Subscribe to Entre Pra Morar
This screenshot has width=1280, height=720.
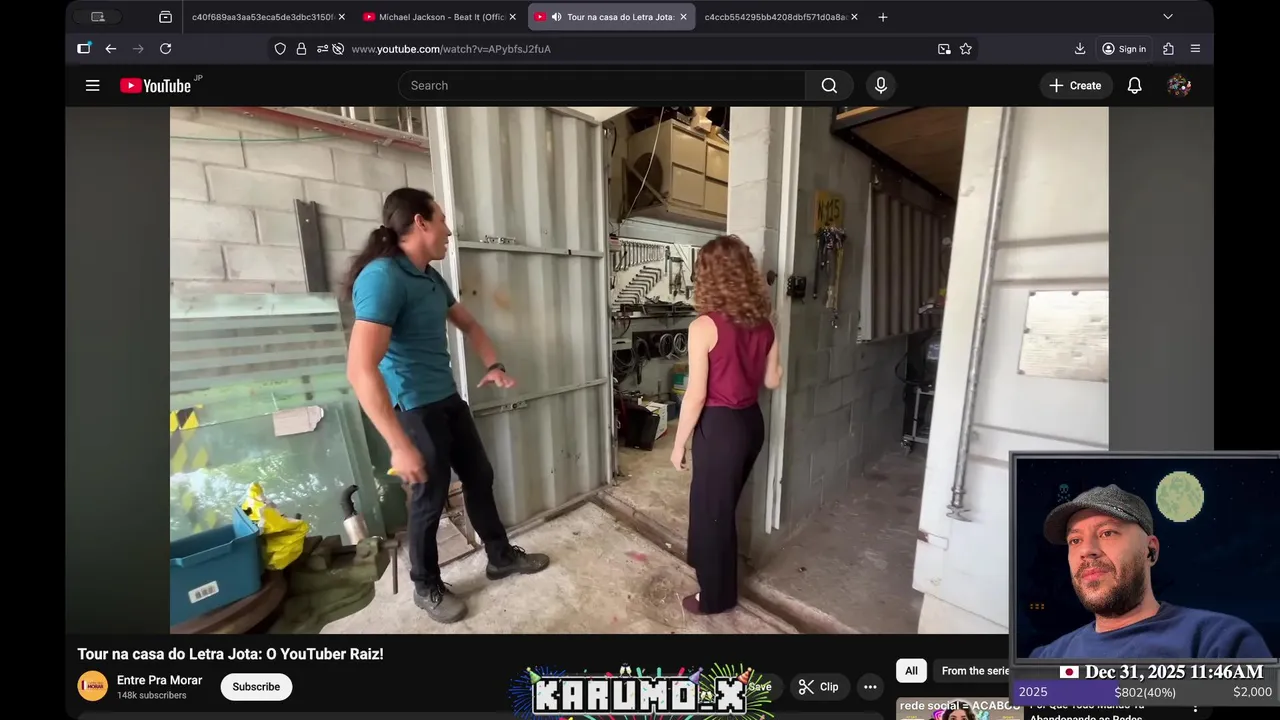(256, 687)
